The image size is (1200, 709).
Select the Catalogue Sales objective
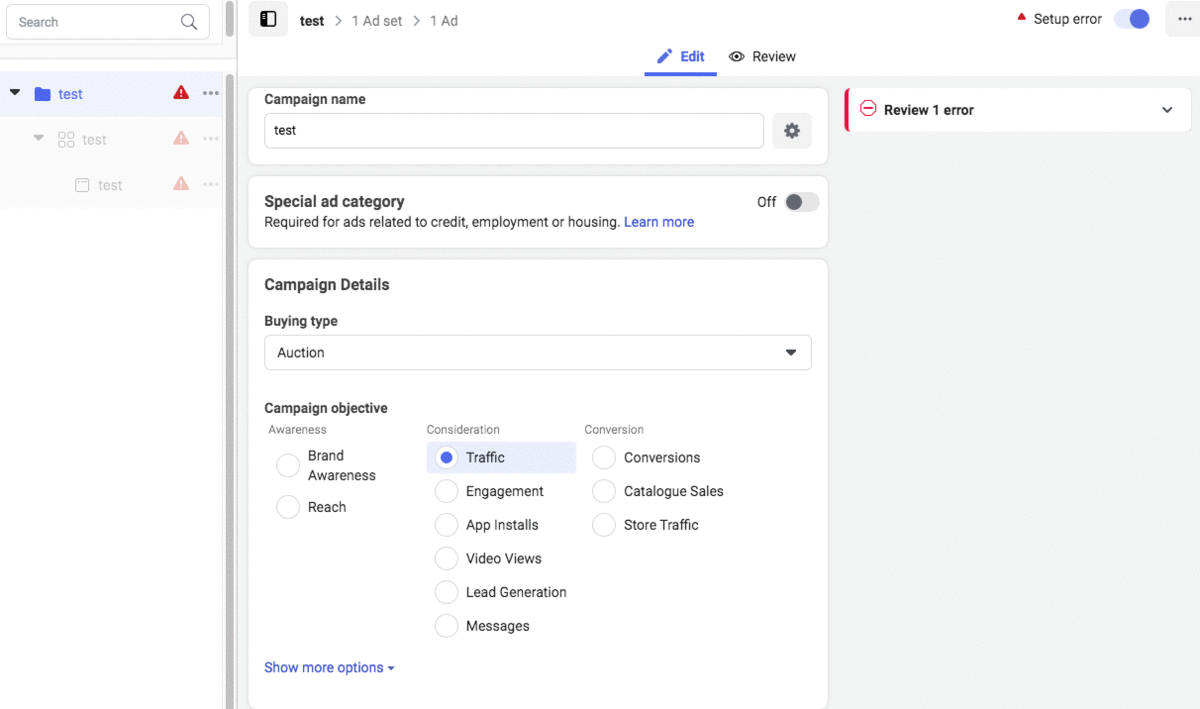[604, 491]
